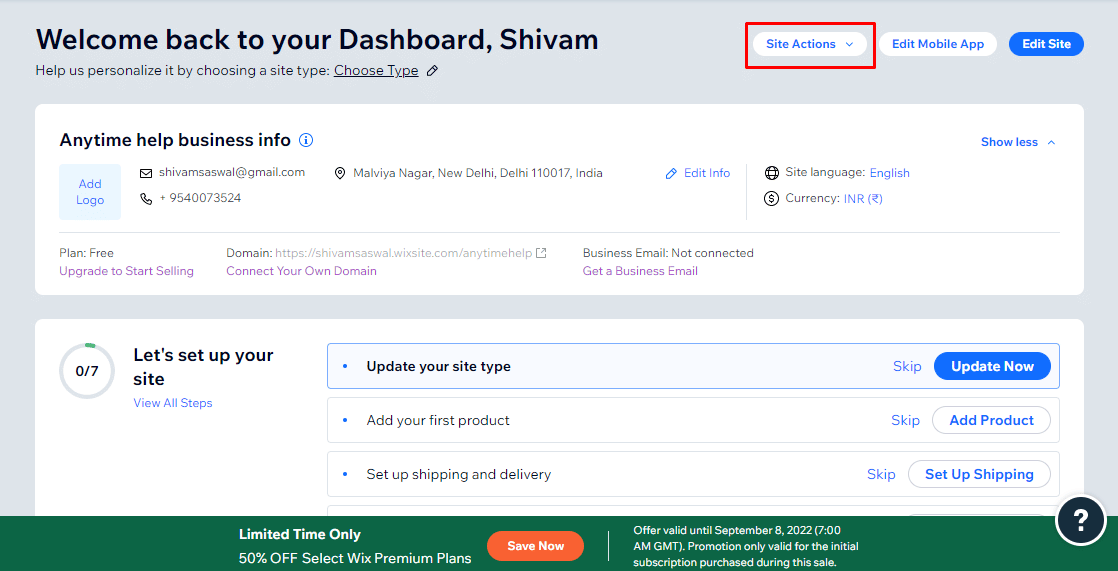The width and height of the screenshot is (1118, 571).
Task: Click the Add Product button
Action: click(991, 421)
